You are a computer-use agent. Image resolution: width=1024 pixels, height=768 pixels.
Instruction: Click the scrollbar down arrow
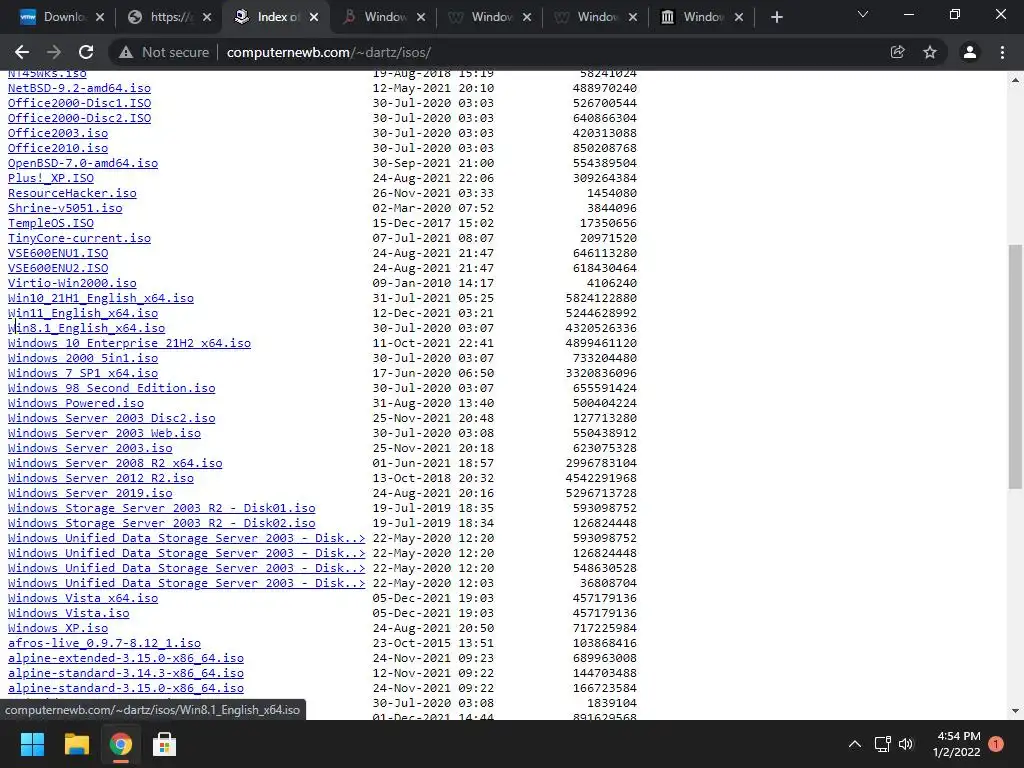tap(1015, 711)
